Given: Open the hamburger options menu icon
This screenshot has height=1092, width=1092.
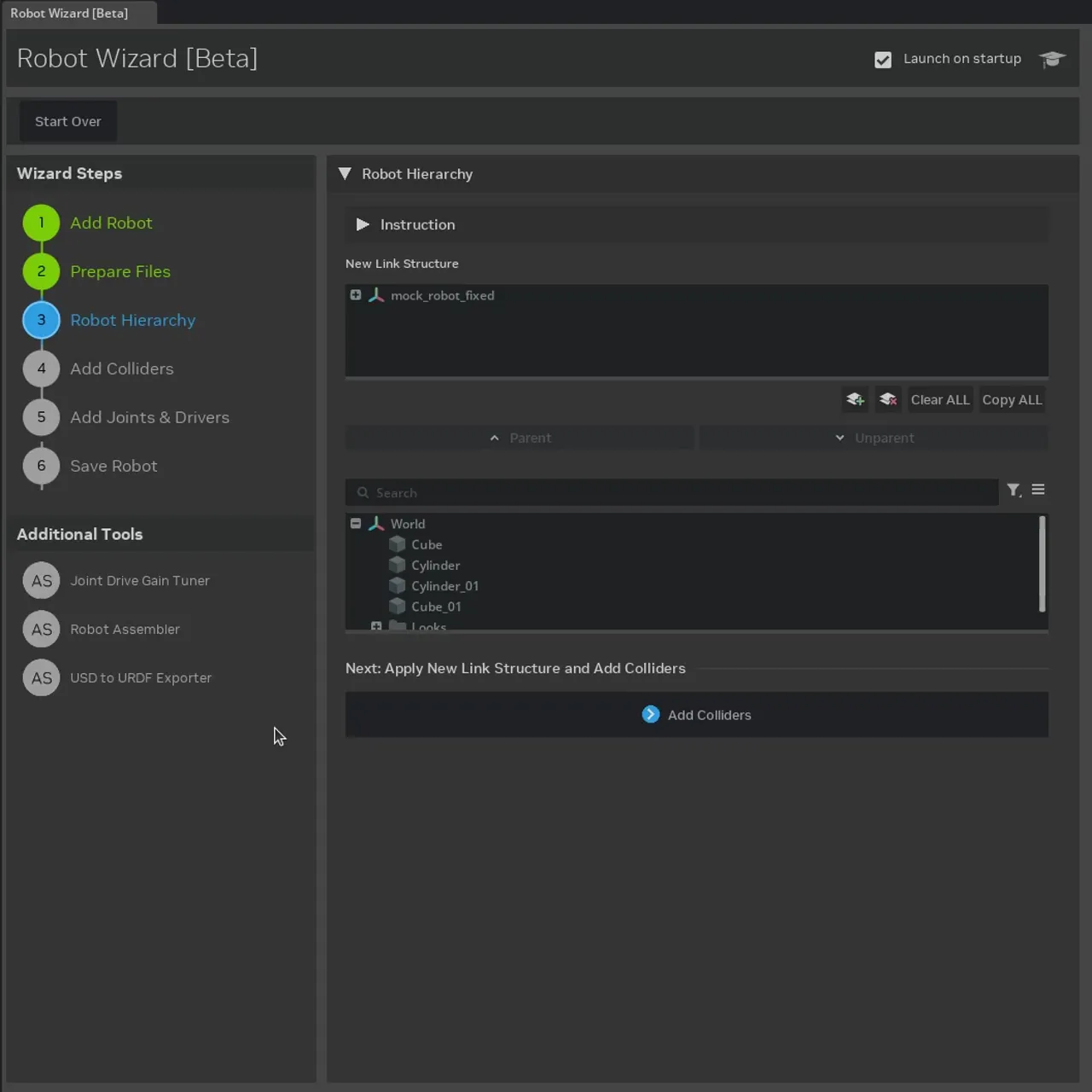Looking at the screenshot, I should click(1038, 490).
